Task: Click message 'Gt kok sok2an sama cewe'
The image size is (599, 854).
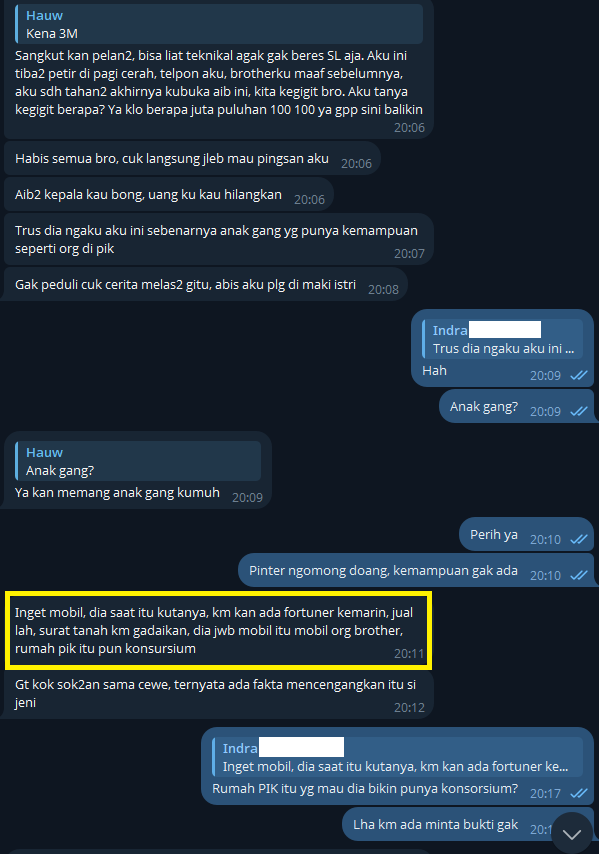Action: tap(218, 694)
